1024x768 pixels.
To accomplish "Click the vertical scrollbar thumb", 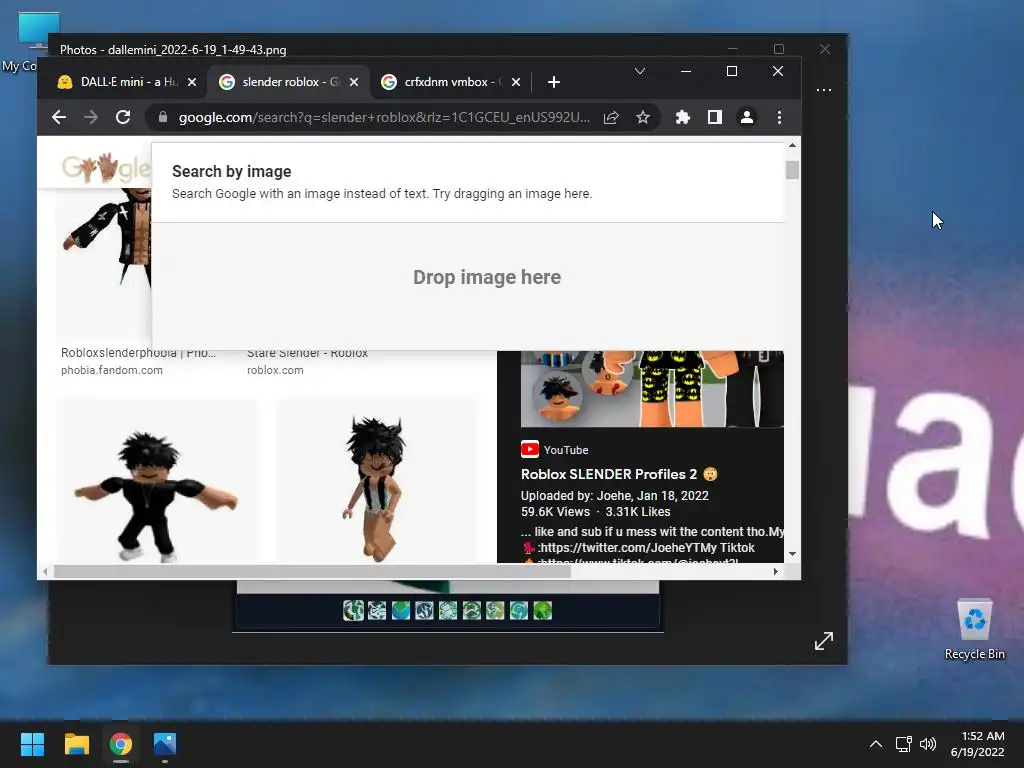I will (792, 169).
